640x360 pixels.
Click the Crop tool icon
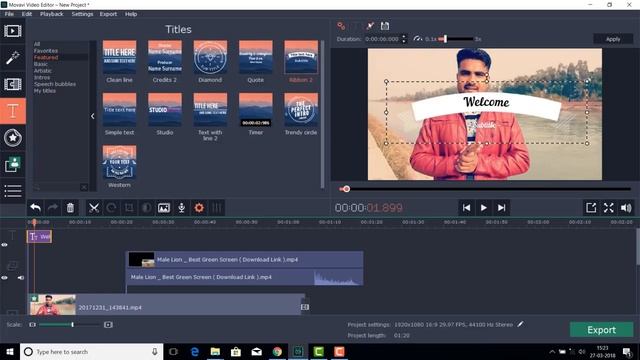tap(129, 208)
